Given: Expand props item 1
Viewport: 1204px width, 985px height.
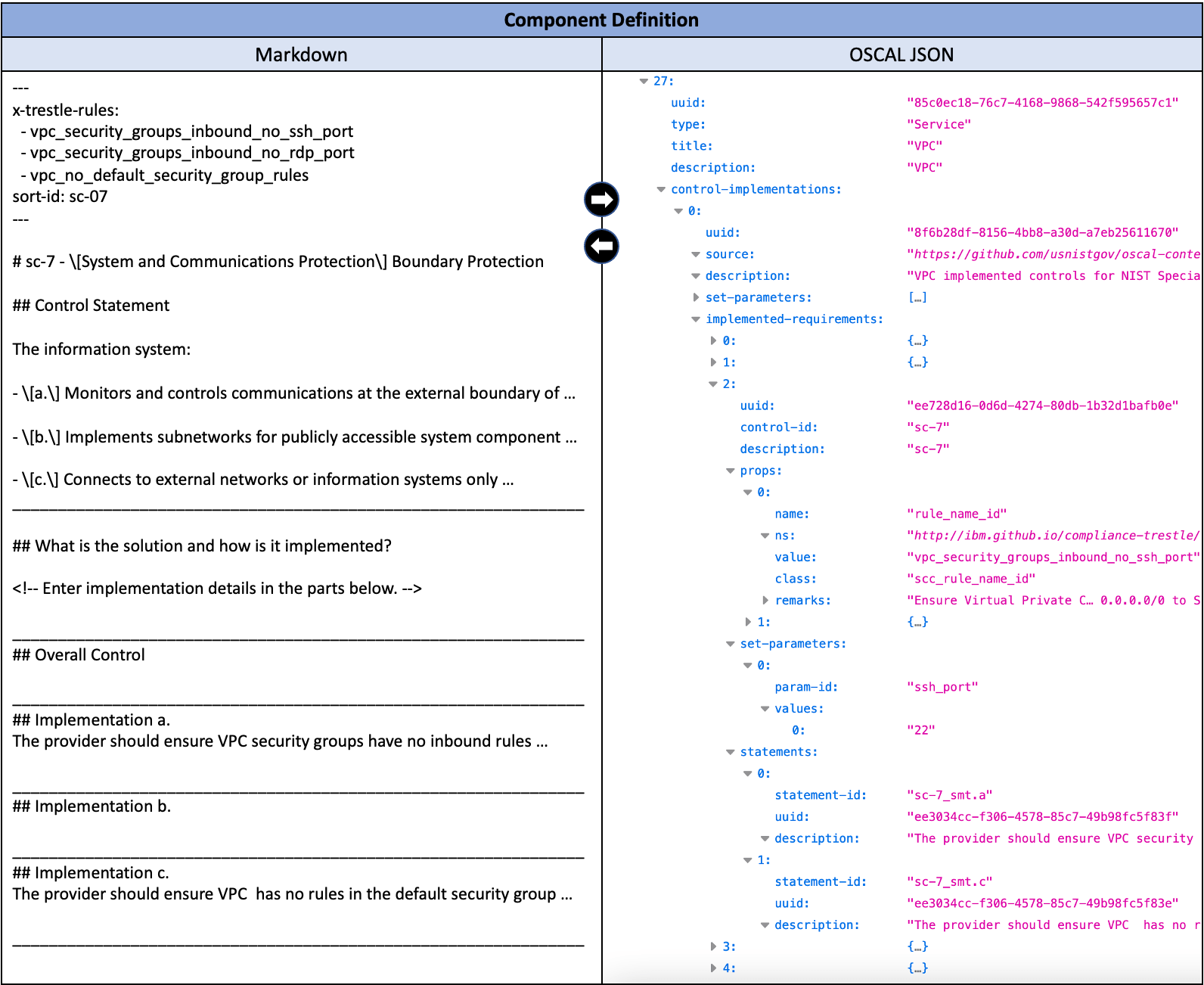Looking at the screenshot, I should tap(748, 622).
